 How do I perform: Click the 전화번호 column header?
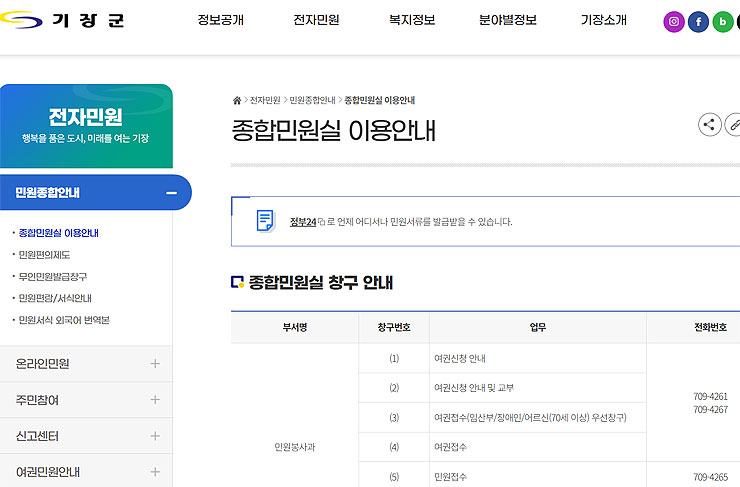710,327
